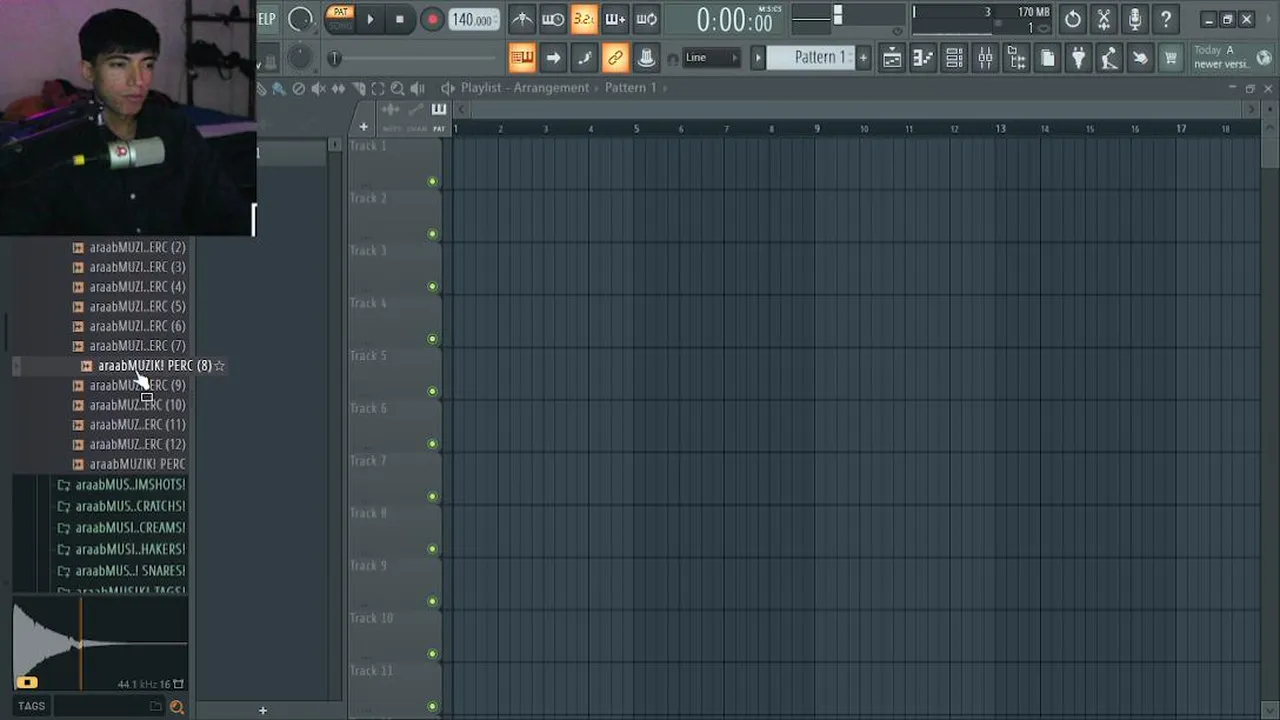
Task: Click the tempo field showing 140.000
Action: pyautogui.click(x=472, y=19)
